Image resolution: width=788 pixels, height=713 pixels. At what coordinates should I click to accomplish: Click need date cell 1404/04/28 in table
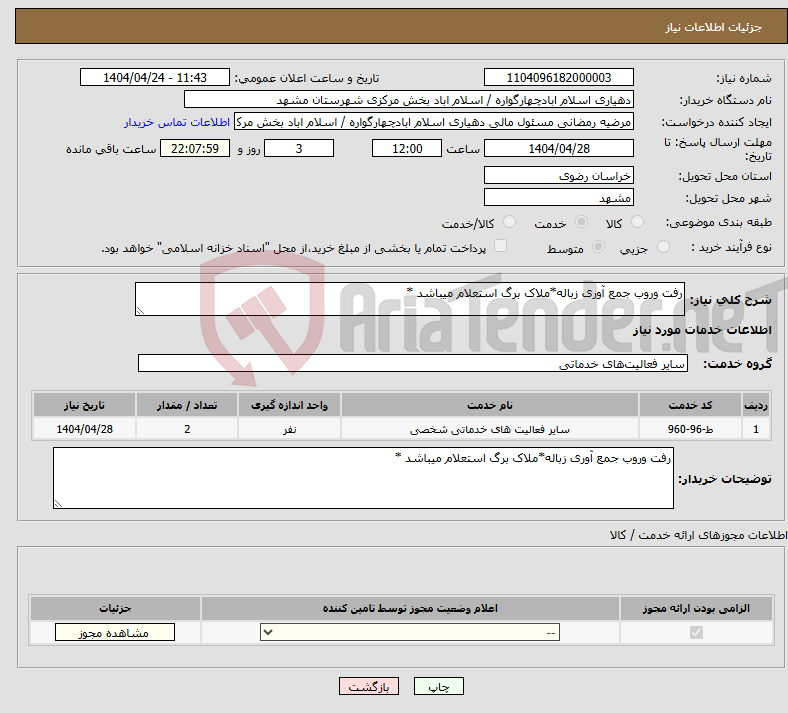[84, 429]
